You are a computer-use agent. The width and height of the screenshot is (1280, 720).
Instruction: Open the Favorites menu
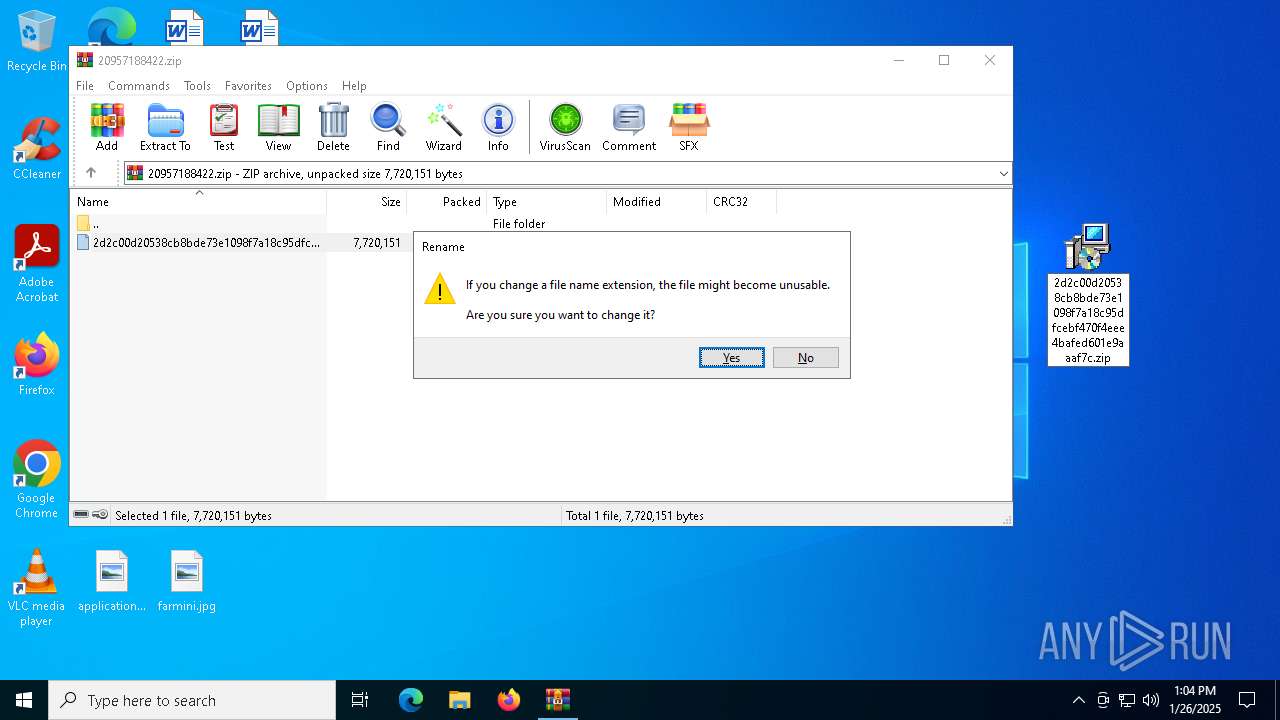pos(248,86)
